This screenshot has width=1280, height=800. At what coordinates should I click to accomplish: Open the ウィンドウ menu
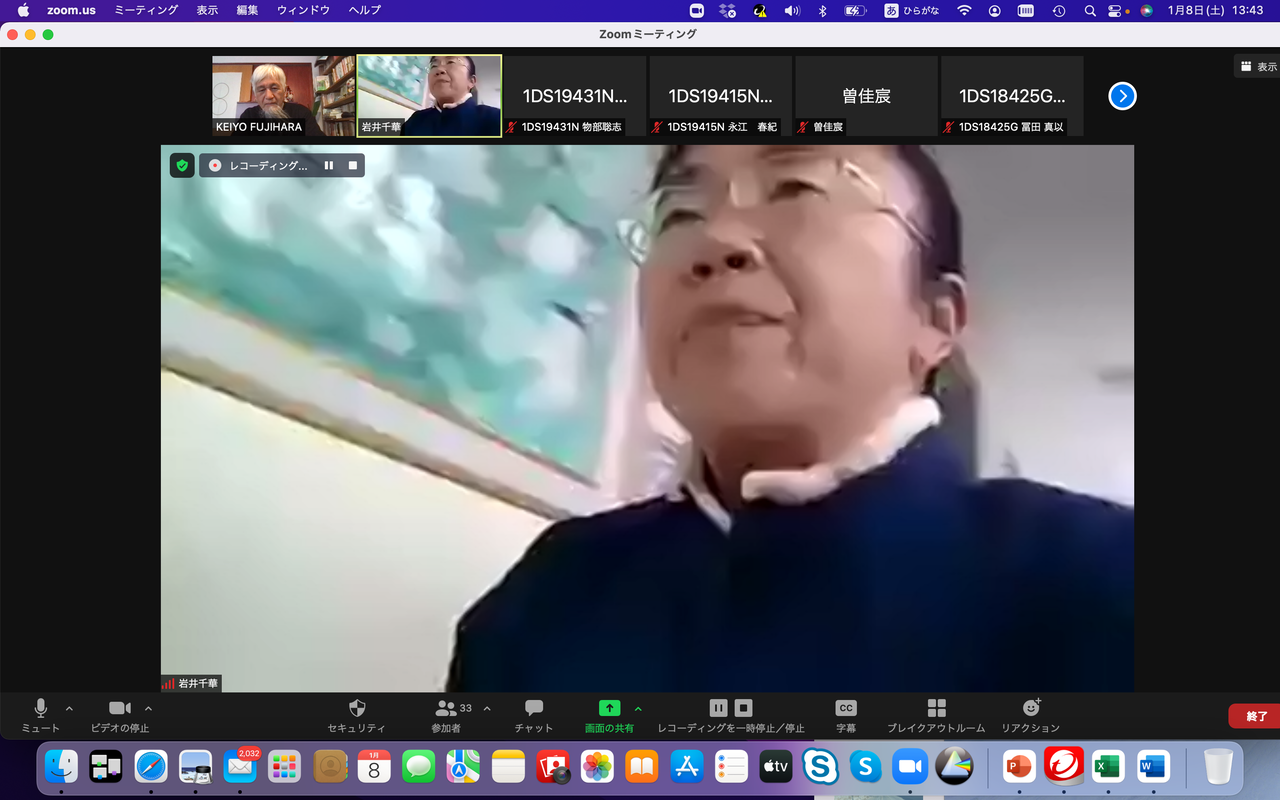[303, 10]
